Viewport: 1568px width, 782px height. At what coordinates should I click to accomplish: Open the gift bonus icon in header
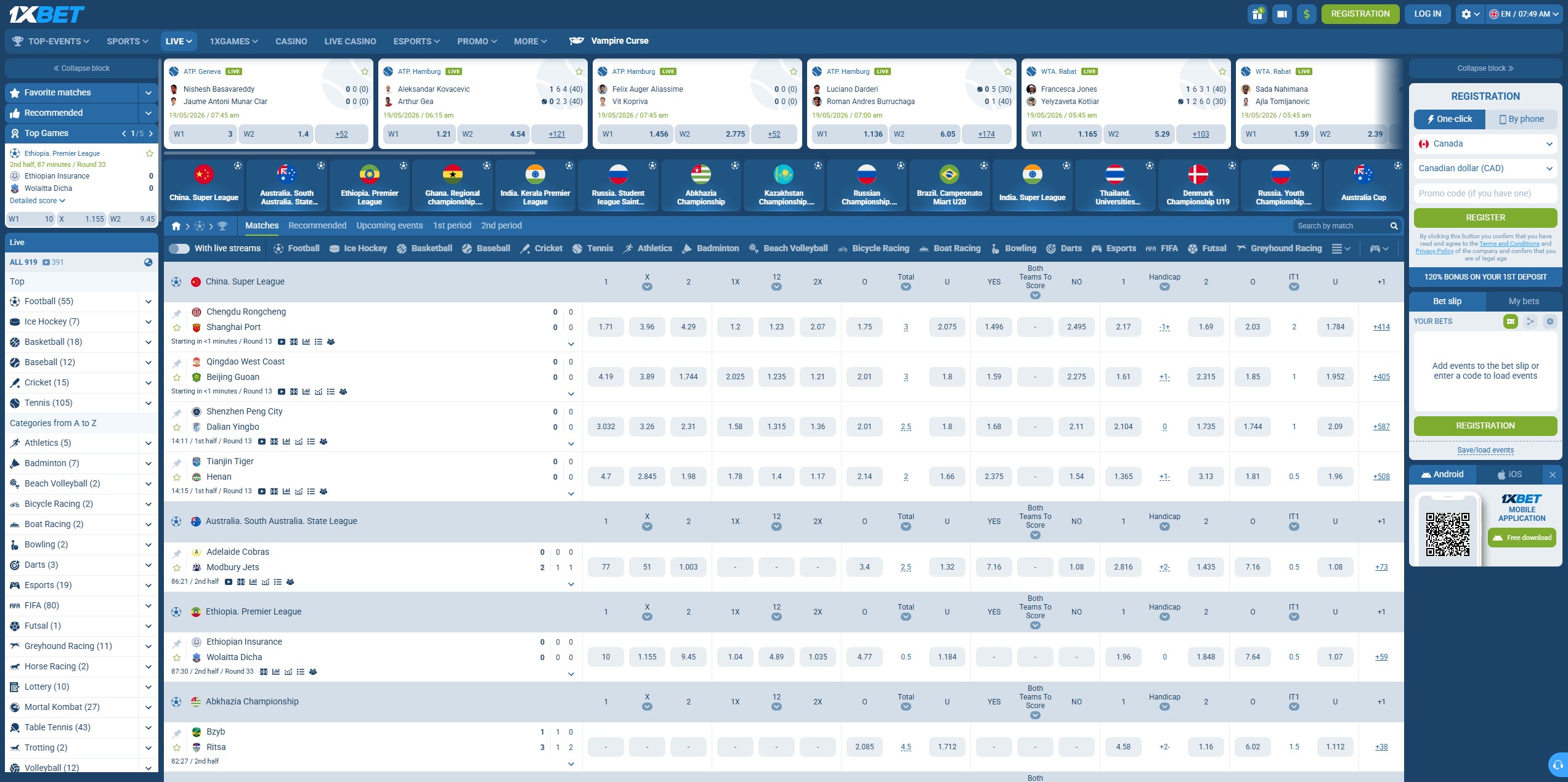click(1257, 14)
